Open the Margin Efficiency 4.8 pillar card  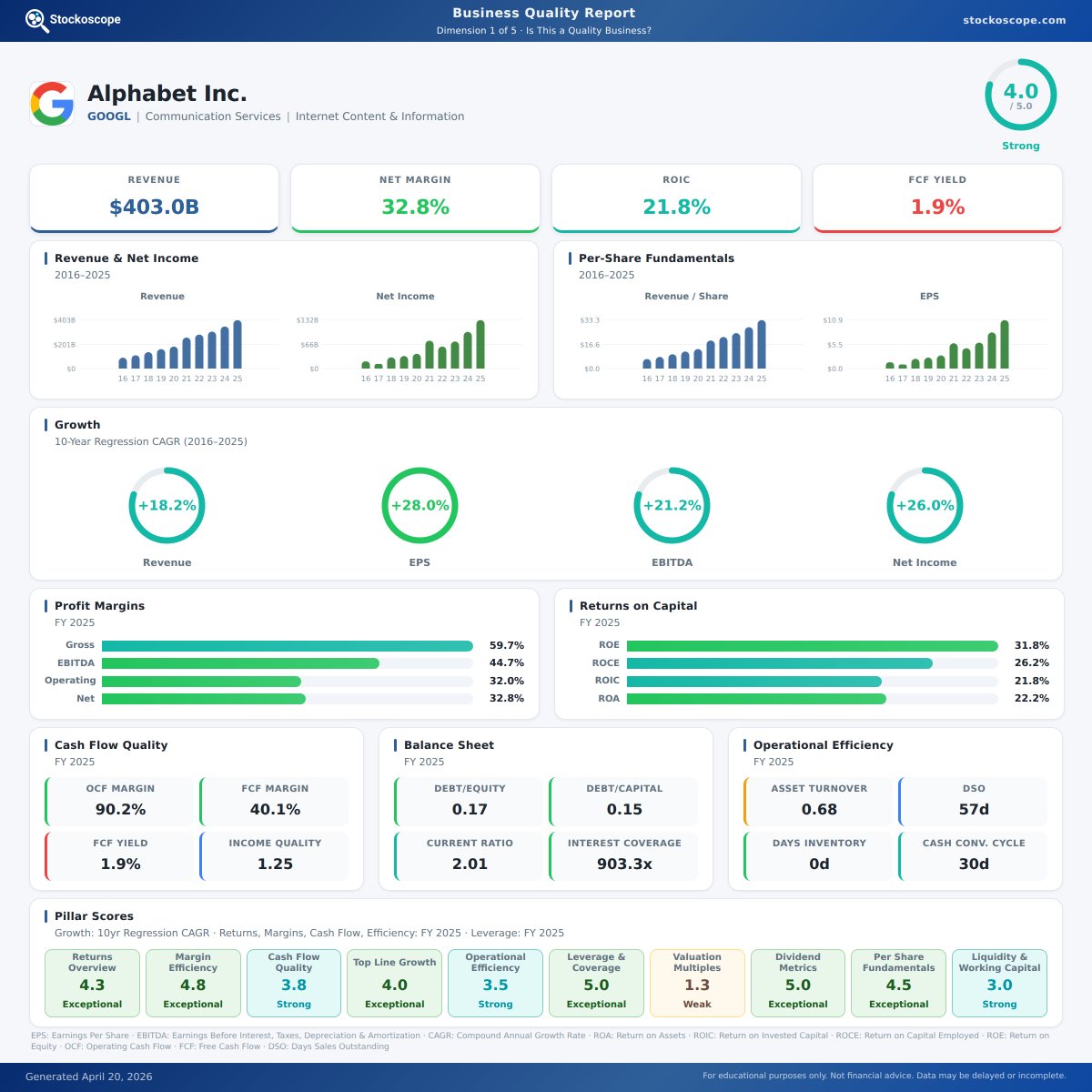193,983
